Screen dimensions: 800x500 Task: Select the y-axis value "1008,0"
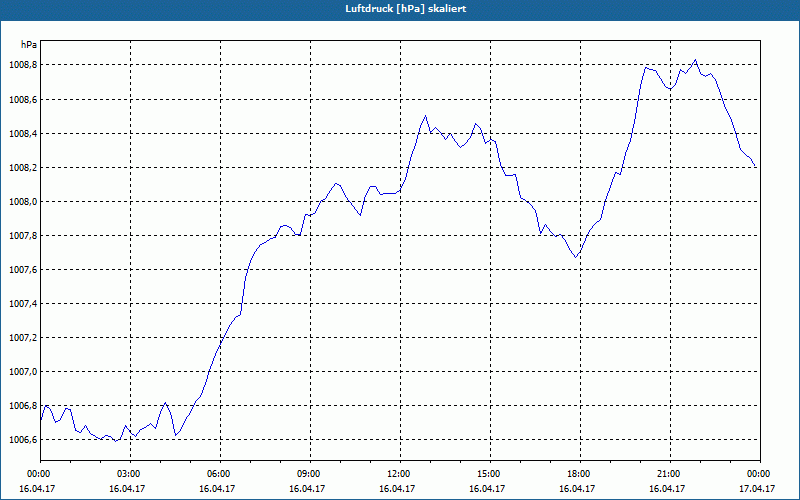(22, 202)
